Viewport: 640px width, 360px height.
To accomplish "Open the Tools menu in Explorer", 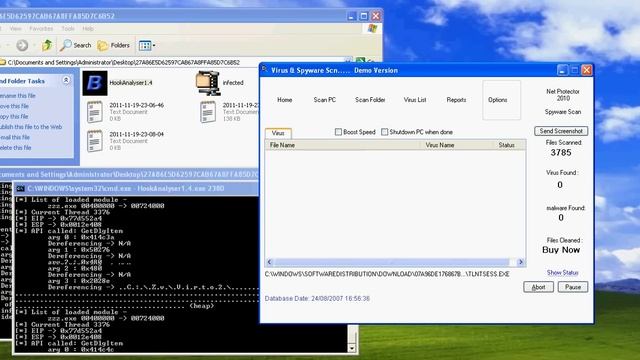I will (x=68, y=29).
